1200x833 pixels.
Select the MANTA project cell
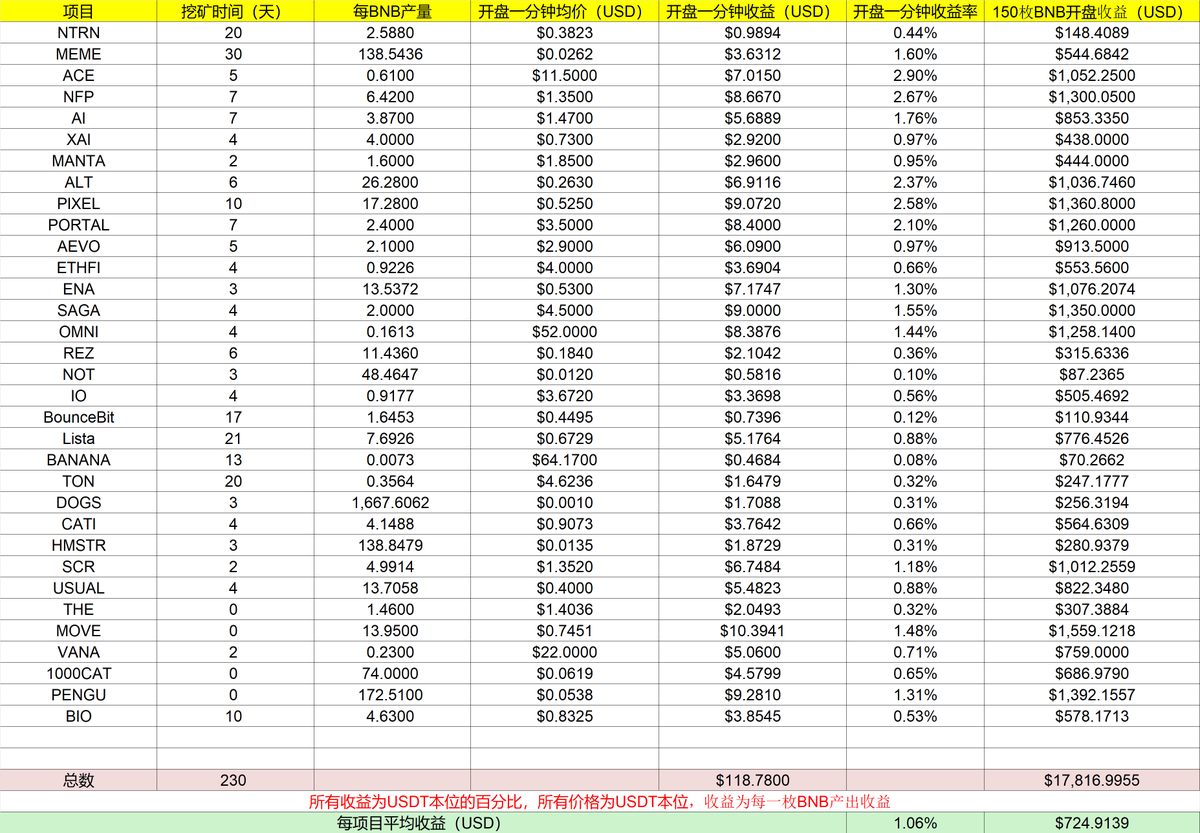click(78, 161)
